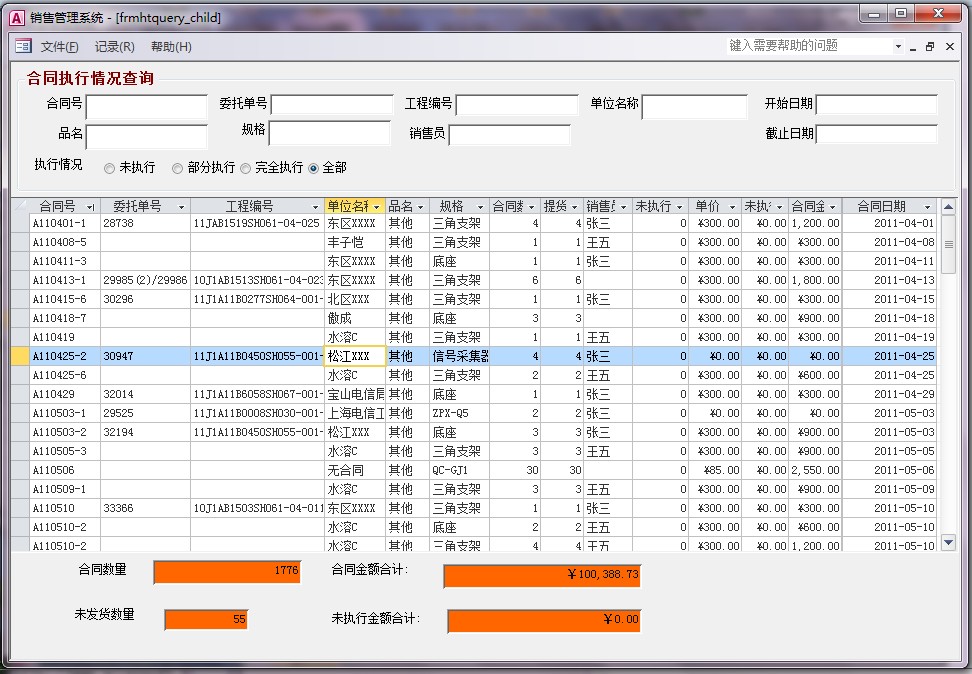Click cell 宝山电信局 in 单位名称 column
This screenshot has height=674, width=972.
coord(355,394)
